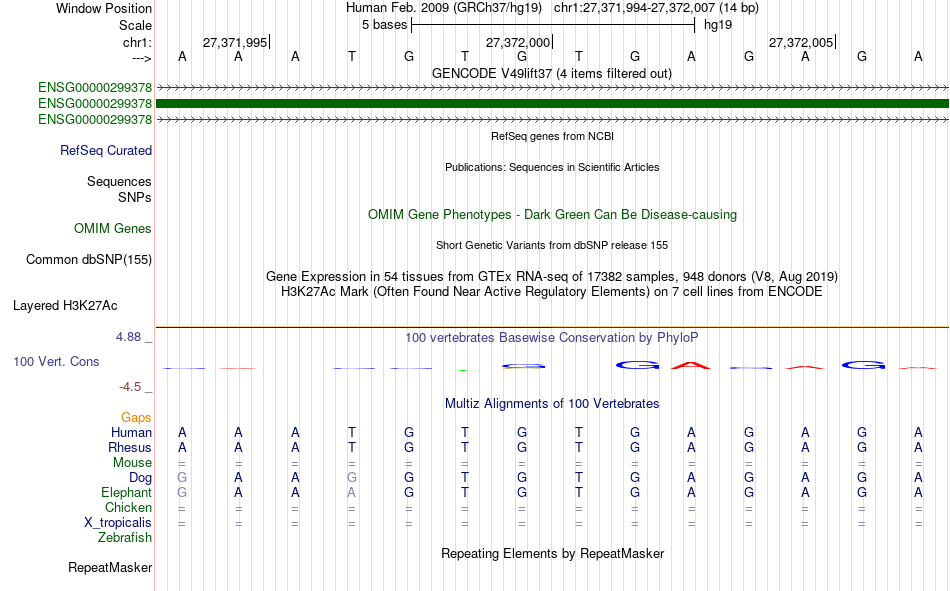Click the 5 bases scale label
950x591 pixels.
385,25
